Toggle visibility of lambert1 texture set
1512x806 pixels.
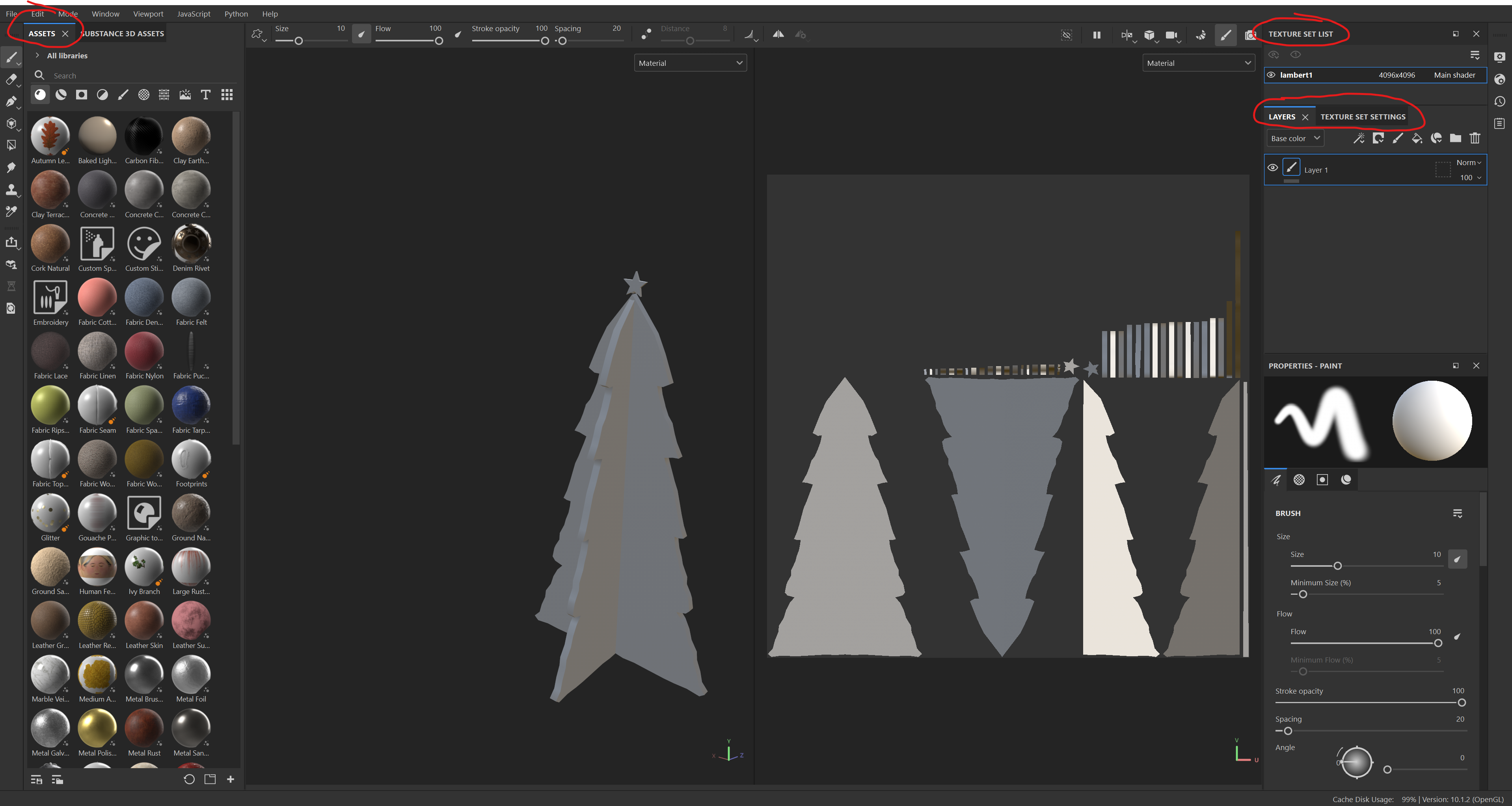click(x=1271, y=74)
